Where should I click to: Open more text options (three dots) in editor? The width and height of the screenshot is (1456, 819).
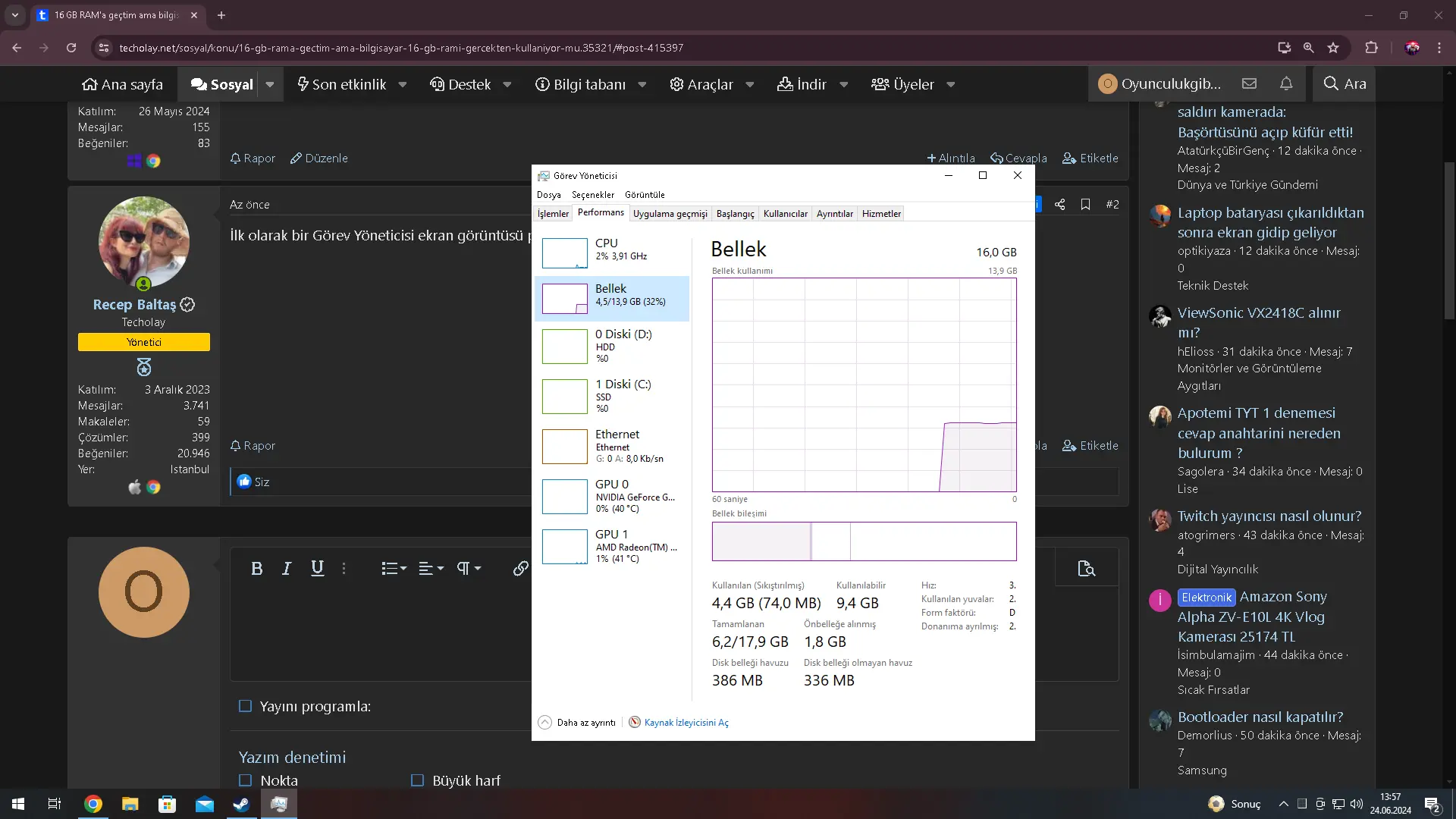point(344,569)
